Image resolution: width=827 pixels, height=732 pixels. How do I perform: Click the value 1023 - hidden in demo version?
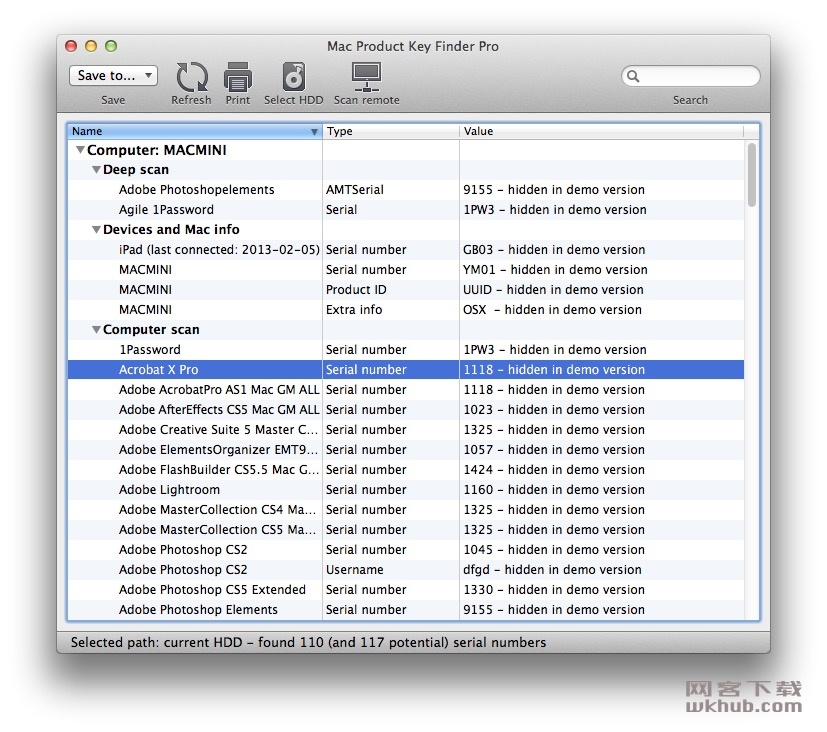(554, 410)
